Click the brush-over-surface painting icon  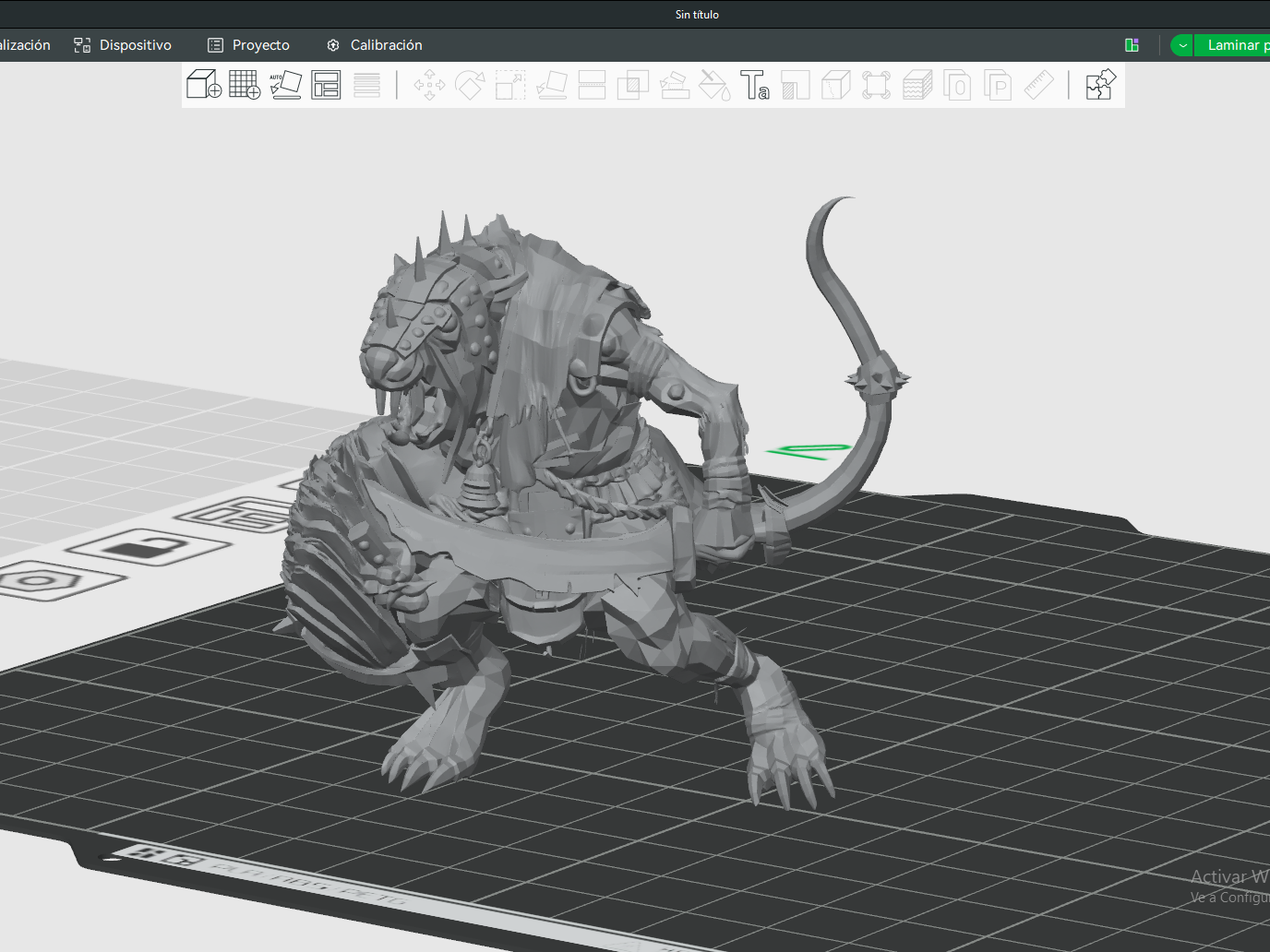click(x=674, y=85)
